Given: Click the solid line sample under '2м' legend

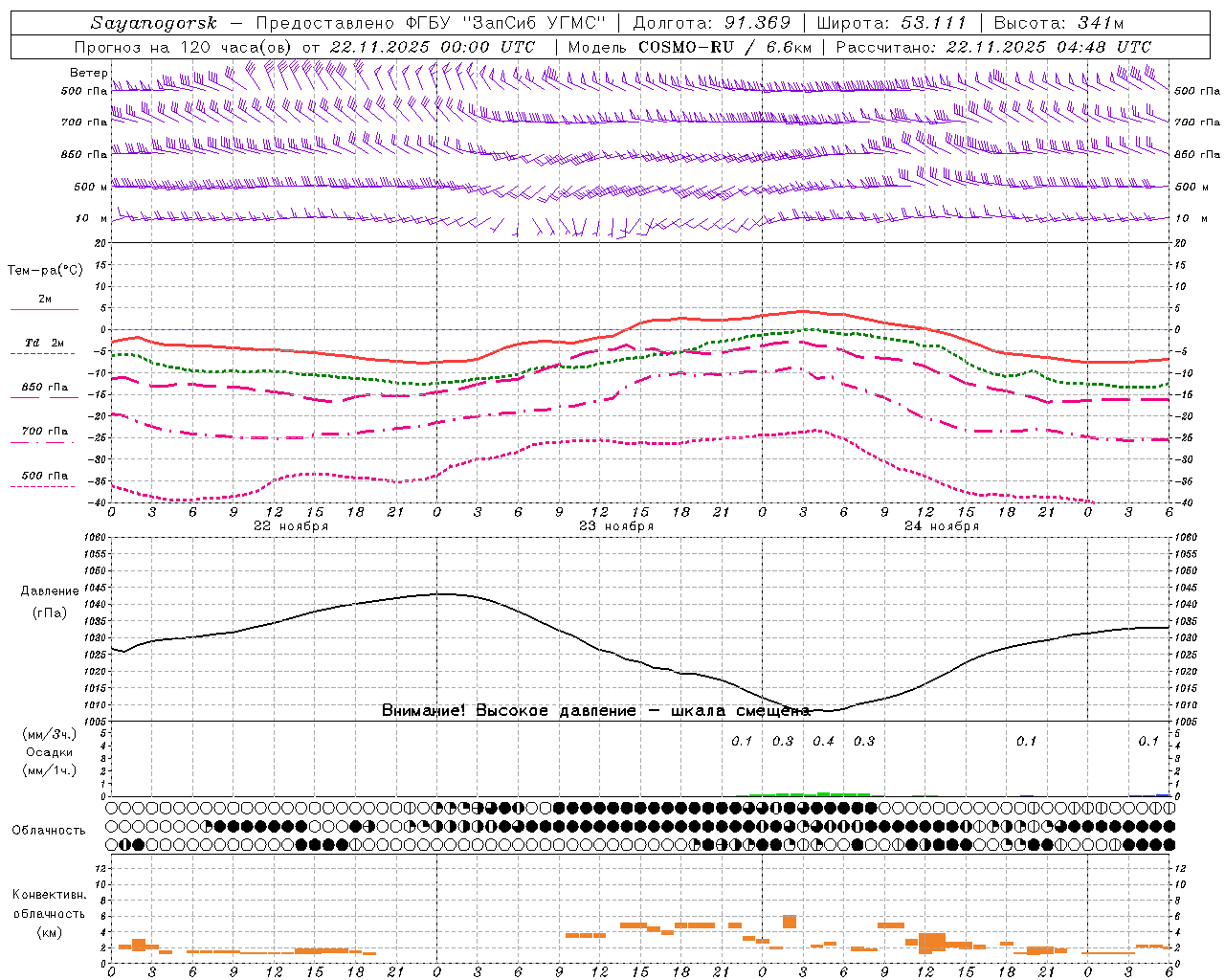Looking at the screenshot, I should tap(44, 309).
